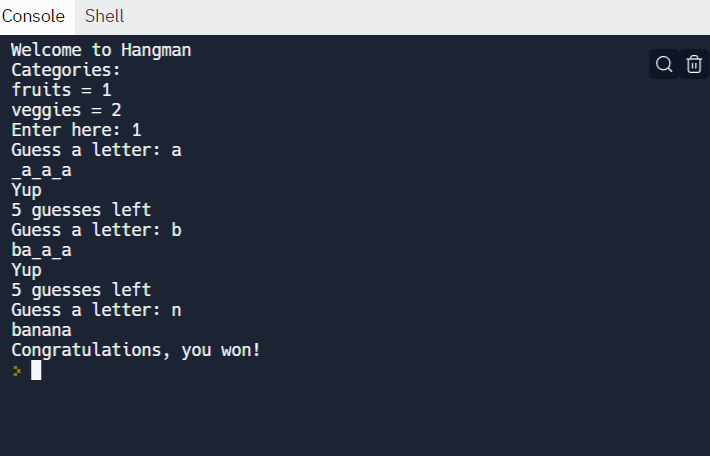Click the "Congratulations, you won!" message
The width and height of the screenshot is (710, 456).
[x=136, y=350]
